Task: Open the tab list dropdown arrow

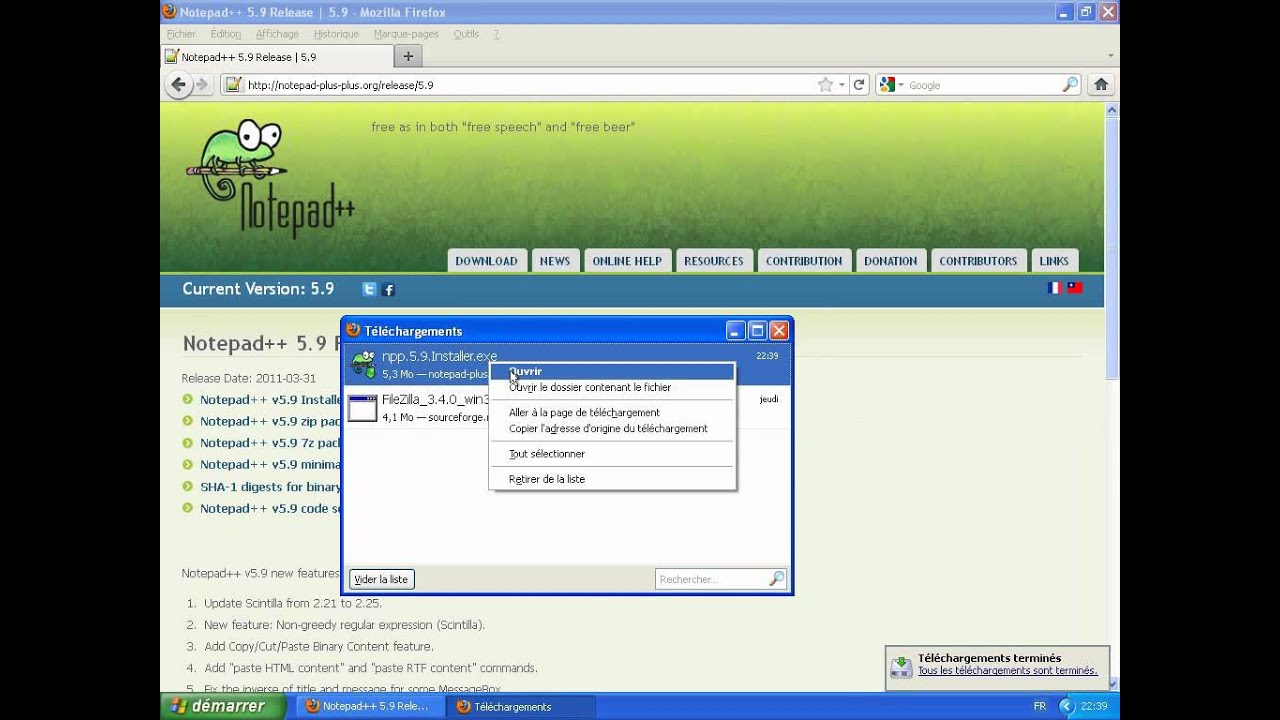Action: (1110, 57)
